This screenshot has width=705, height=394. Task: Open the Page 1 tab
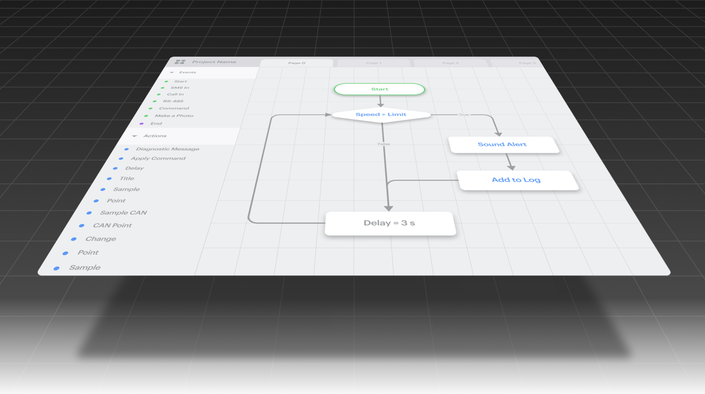pyautogui.click(x=374, y=63)
